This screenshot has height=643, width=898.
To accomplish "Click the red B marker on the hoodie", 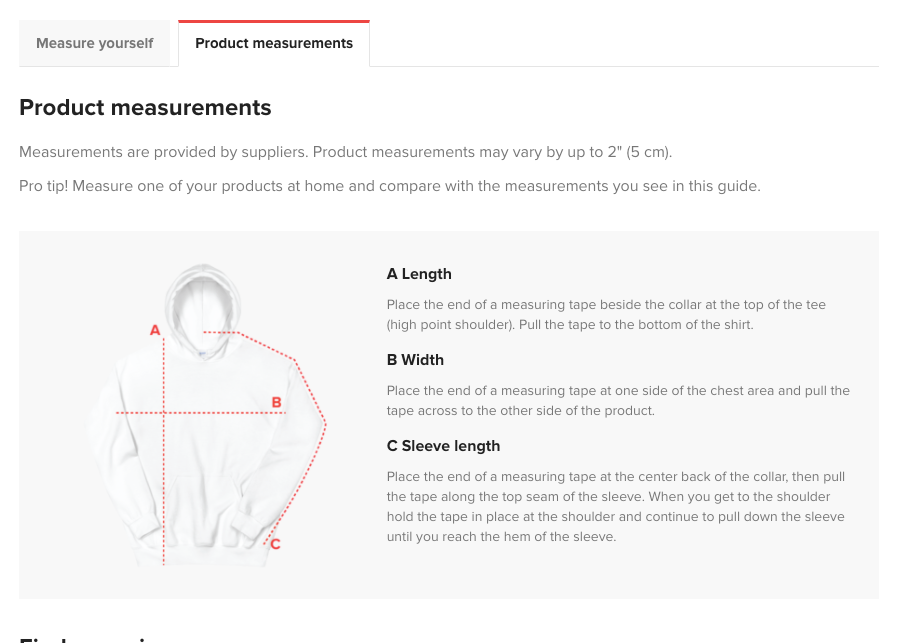I will 276,403.
